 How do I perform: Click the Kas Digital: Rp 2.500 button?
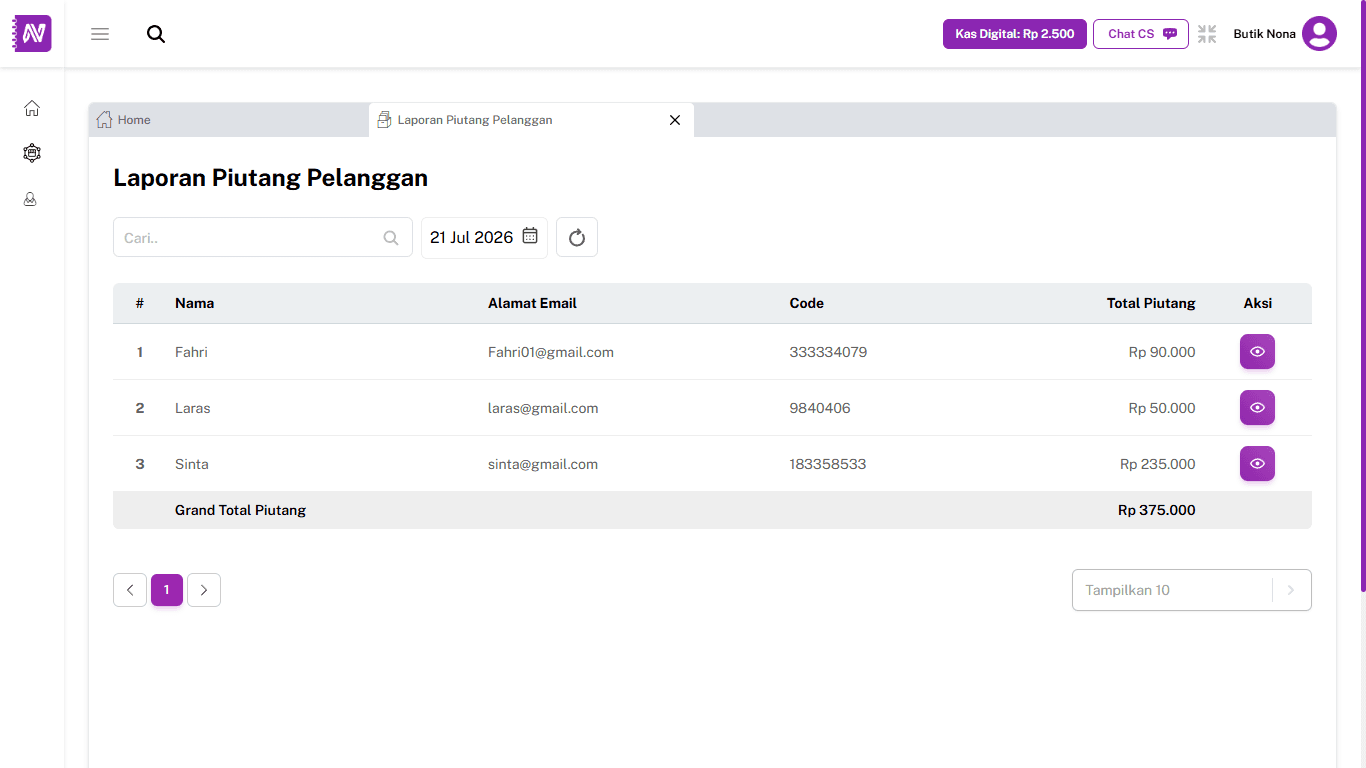1015,34
